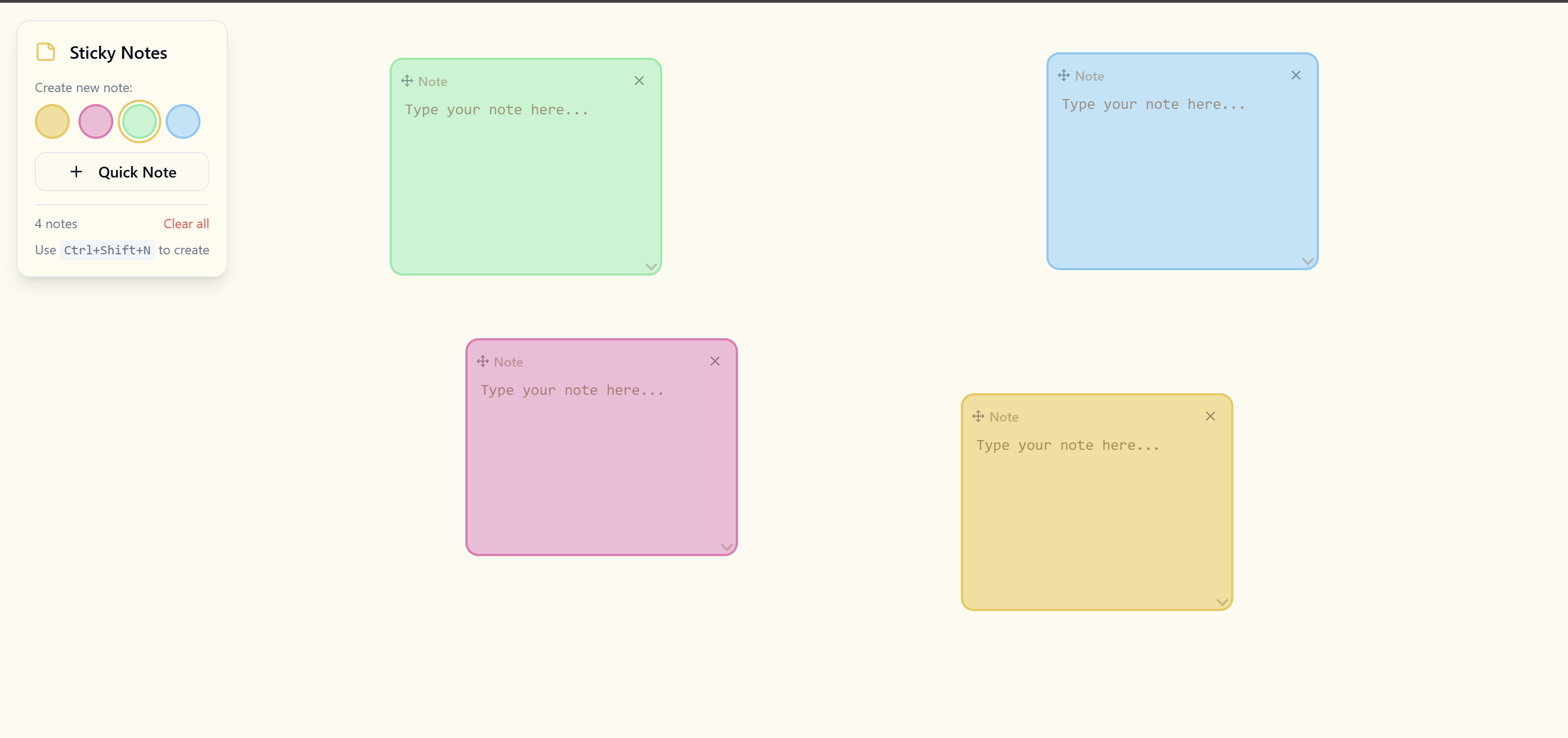Viewport: 1568px width, 738px height.
Task: Click the move handle on the blue note
Action: (x=1064, y=75)
